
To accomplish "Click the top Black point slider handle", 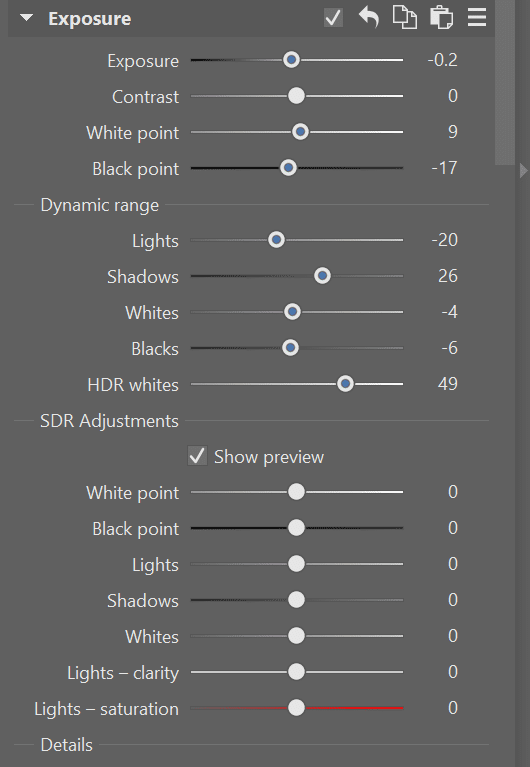I will point(288,168).
